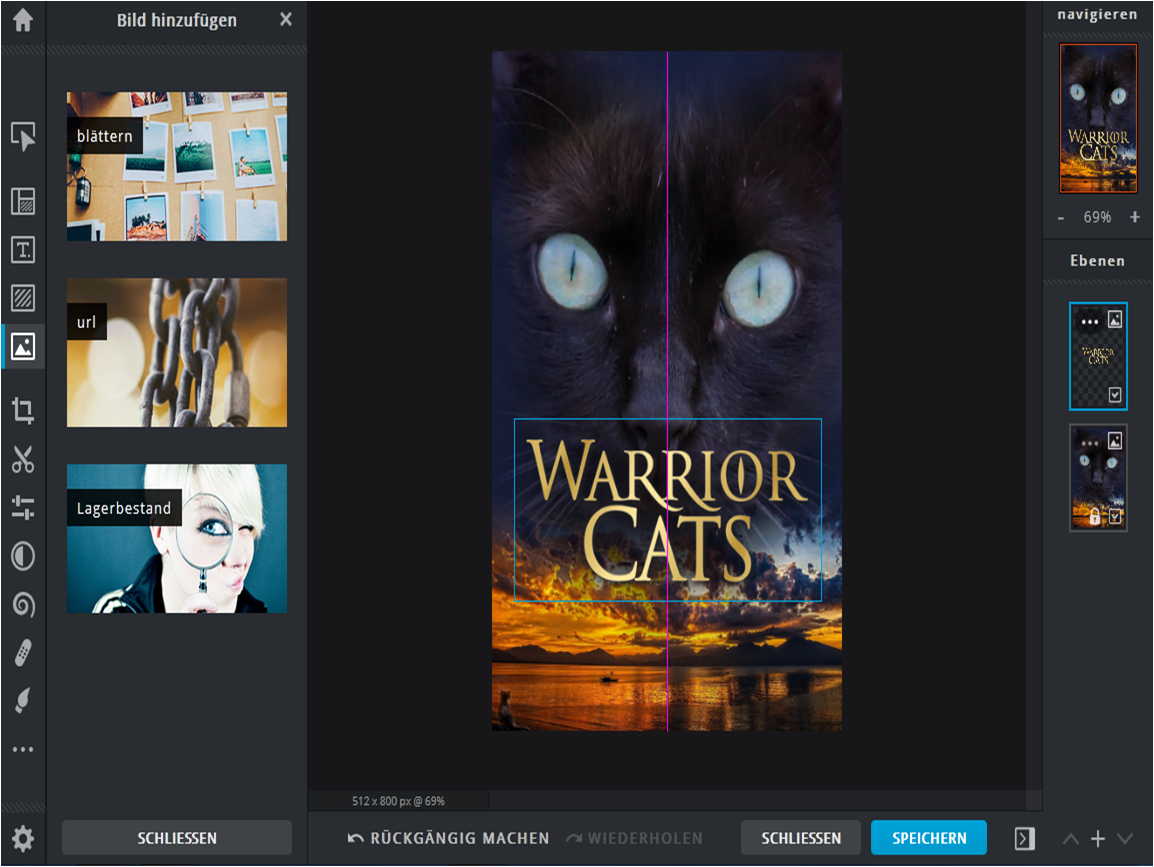
Task: Click image-type icon on Warrior Cats text layer
Action: point(1115,319)
